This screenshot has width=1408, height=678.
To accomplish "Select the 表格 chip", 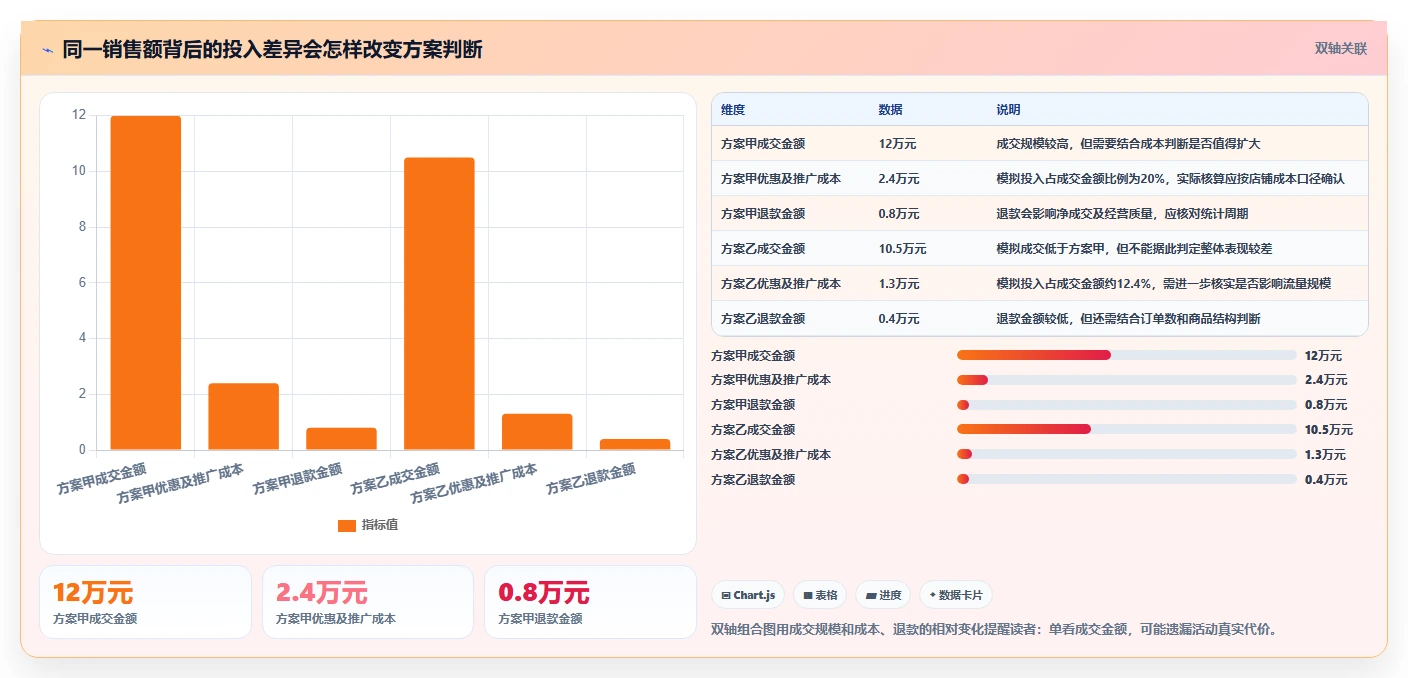I will pyautogui.click(x=820, y=595).
